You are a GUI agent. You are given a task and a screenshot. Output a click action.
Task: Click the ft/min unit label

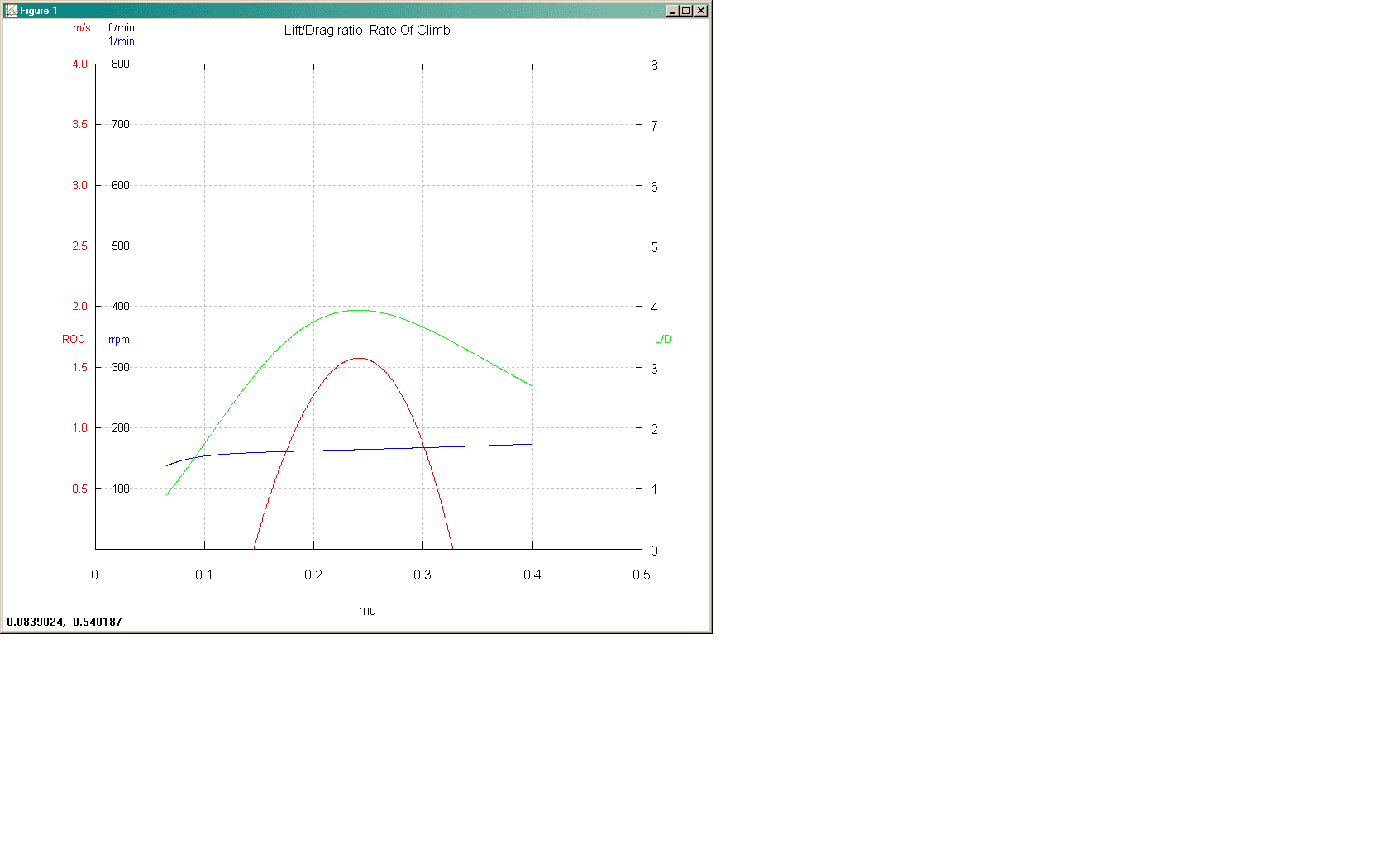click(122, 28)
